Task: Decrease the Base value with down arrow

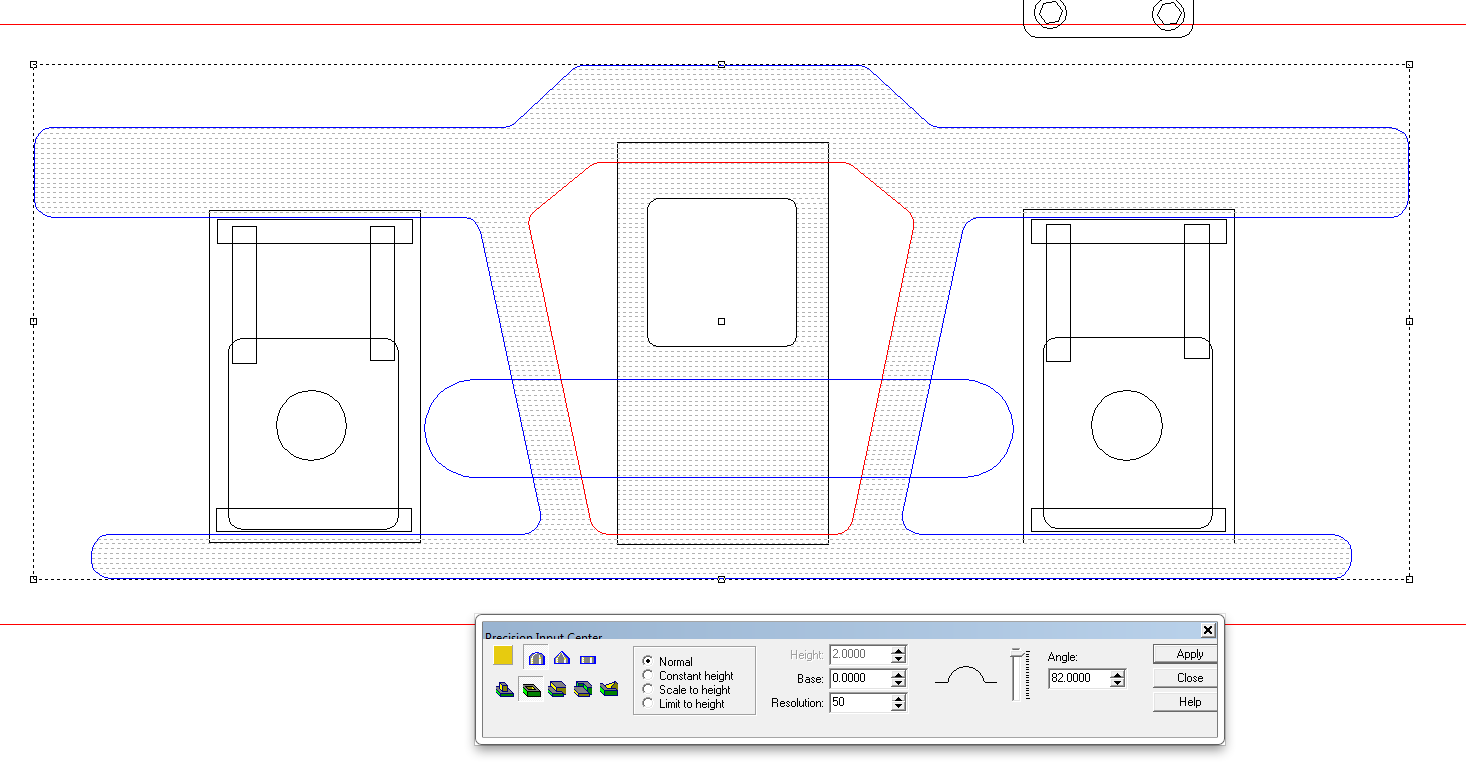Action: point(898,684)
